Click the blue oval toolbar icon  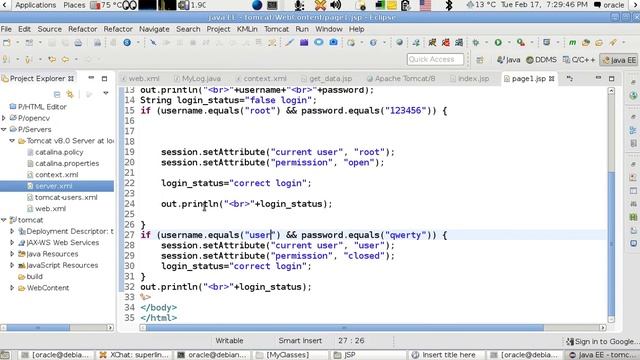point(318,42)
